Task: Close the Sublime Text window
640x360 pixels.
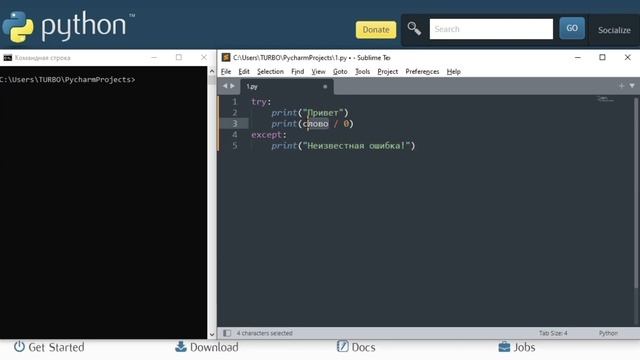Action: 627,58
